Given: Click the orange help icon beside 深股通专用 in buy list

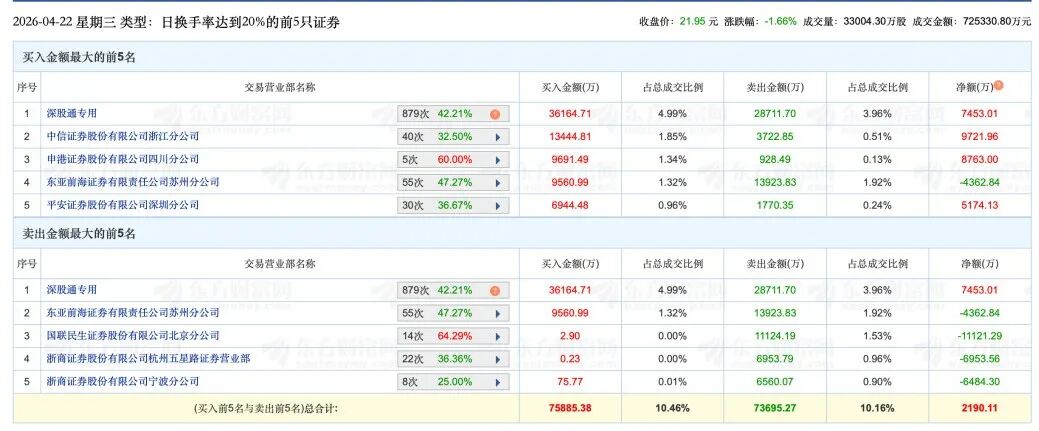Looking at the screenshot, I should tap(494, 114).
